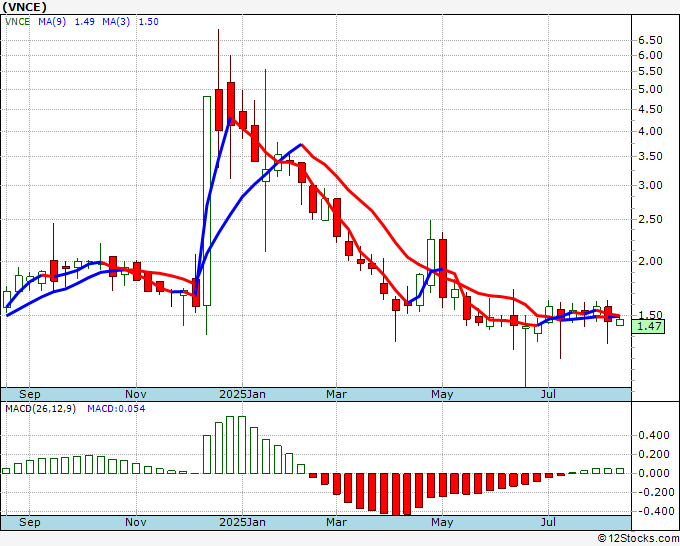Click the last green candle near 1.47
The image size is (680, 546).
pyautogui.click(x=620, y=322)
